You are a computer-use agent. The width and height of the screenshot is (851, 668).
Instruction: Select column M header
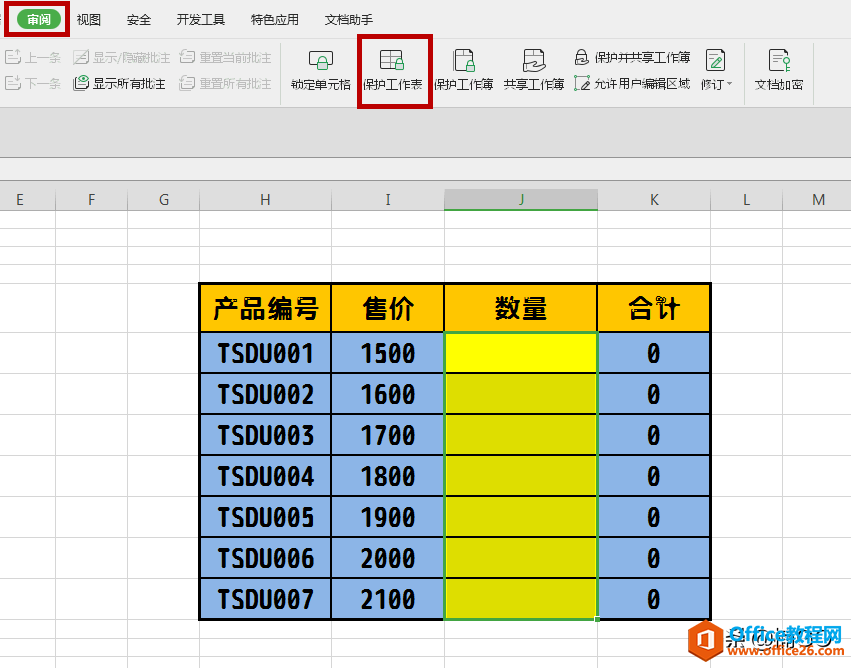817,200
